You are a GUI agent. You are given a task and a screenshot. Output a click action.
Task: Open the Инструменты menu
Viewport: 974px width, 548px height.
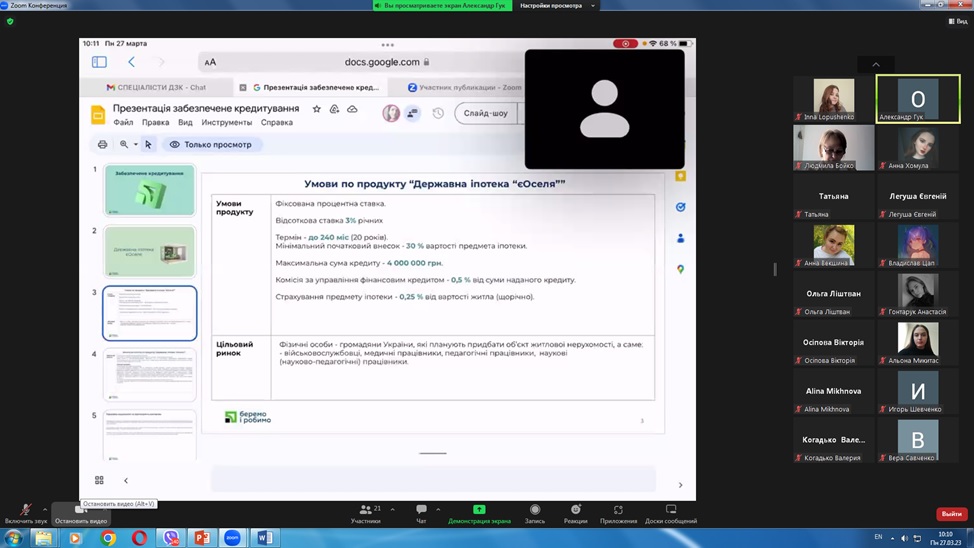coord(227,122)
